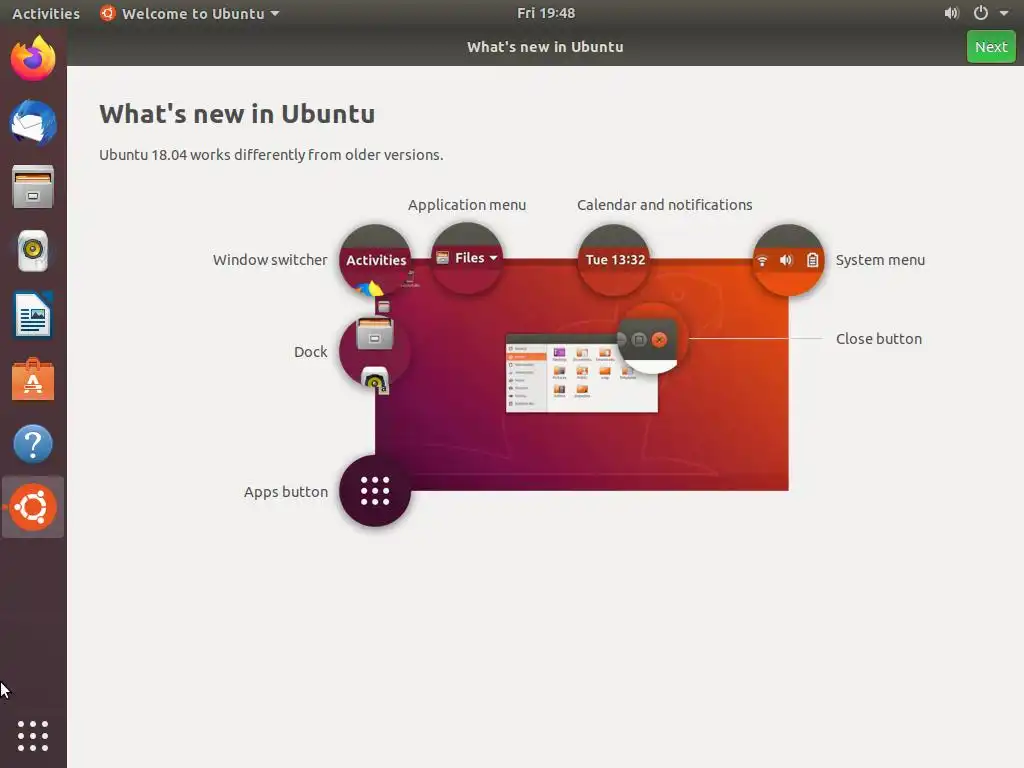Click the 'Dock' label
1024x768 pixels.
310,352
